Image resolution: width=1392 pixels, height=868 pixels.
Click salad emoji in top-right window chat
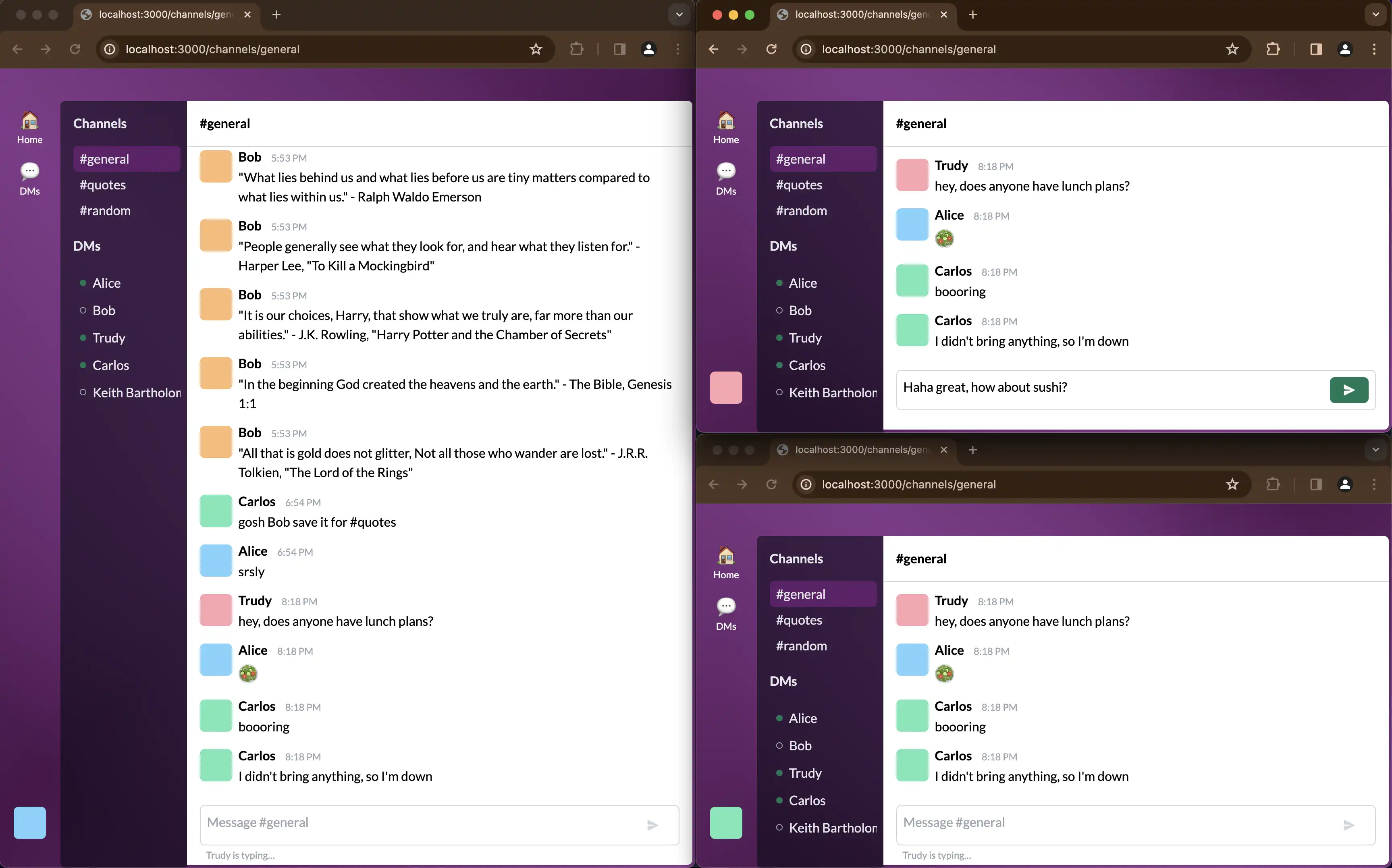click(x=944, y=238)
